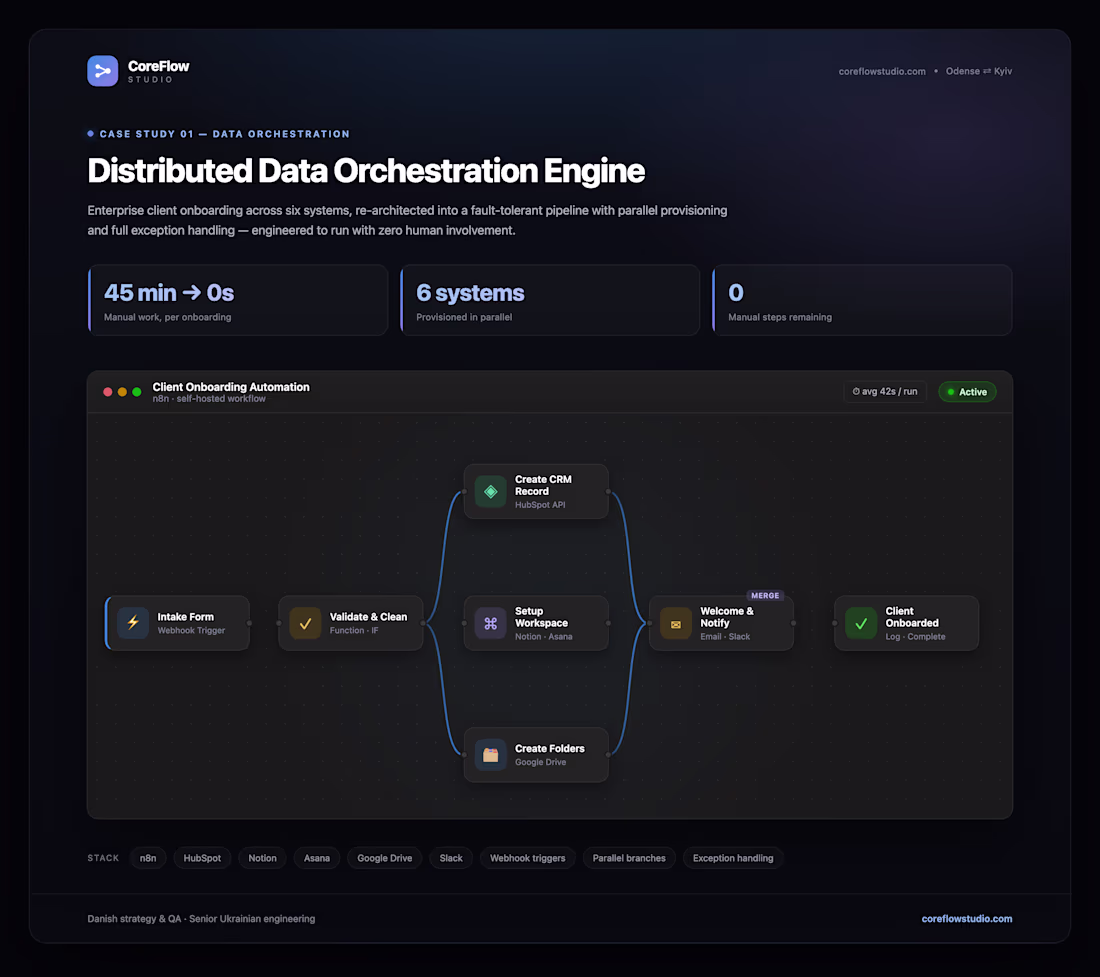Click the CoreFlow Studio logo icon
1100x977 pixels.
(x=102, y=71)
